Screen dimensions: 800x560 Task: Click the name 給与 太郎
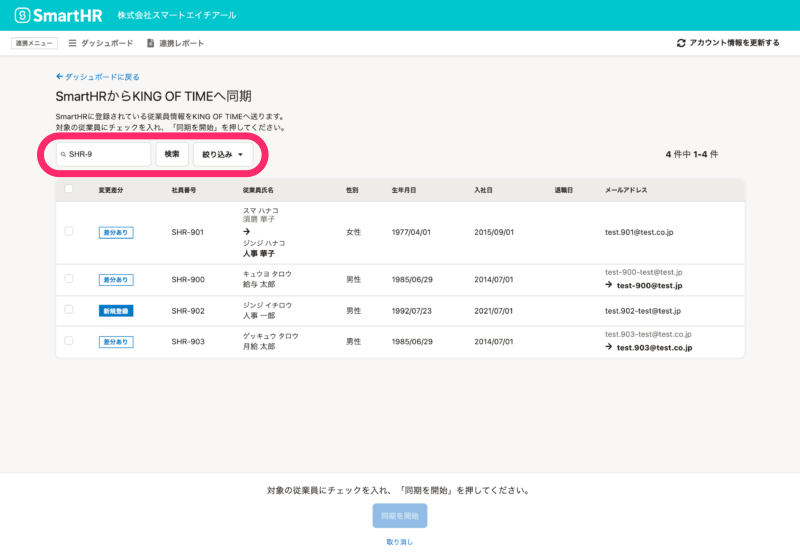[259, 285]
